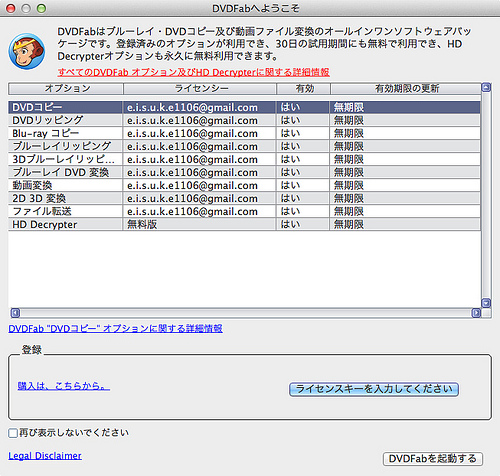Image resolution: width=500 pixels, height=476 pixels.
Task: Click the green zoom window button
Action: tap(41, 8)
